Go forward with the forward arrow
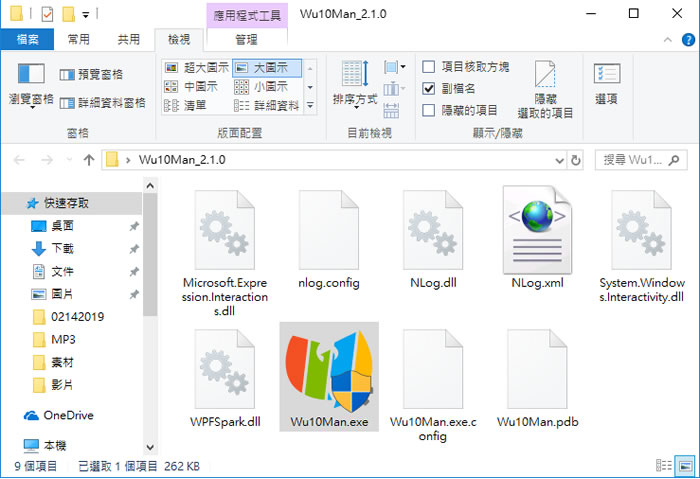This screenshot has width=700, height=479. tap(47, 160)
